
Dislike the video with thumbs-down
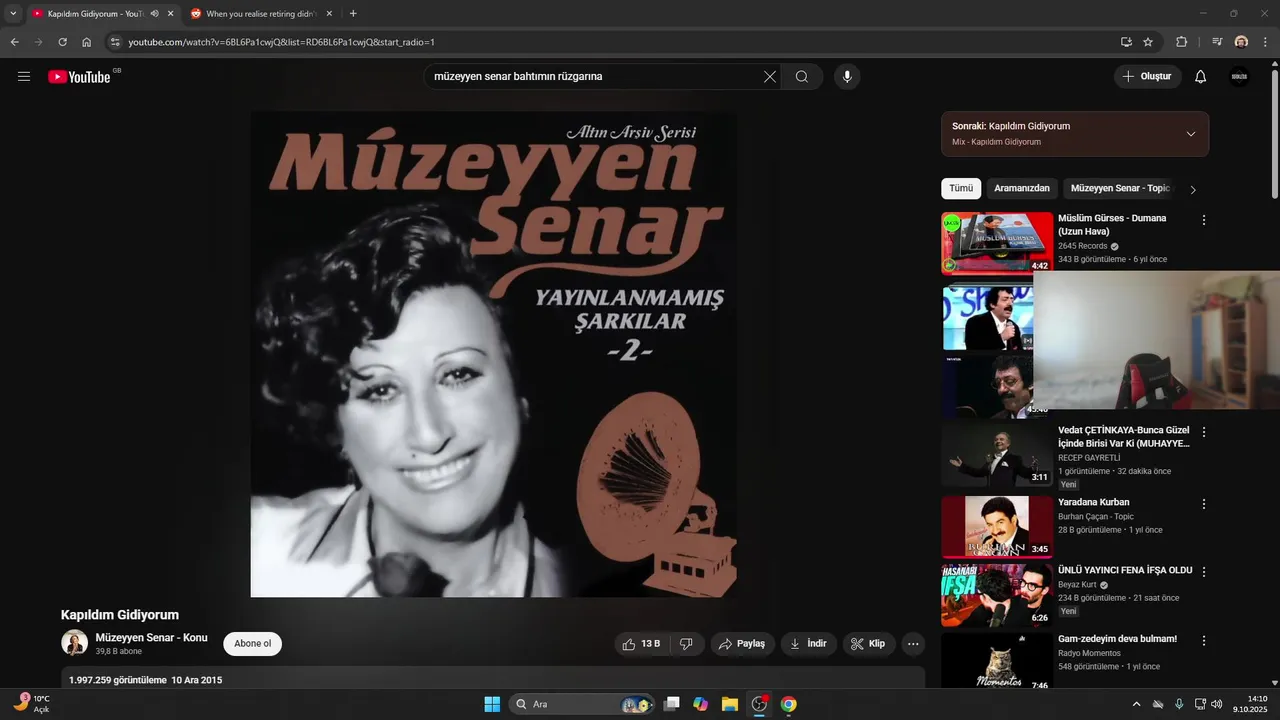click(686, 644)
